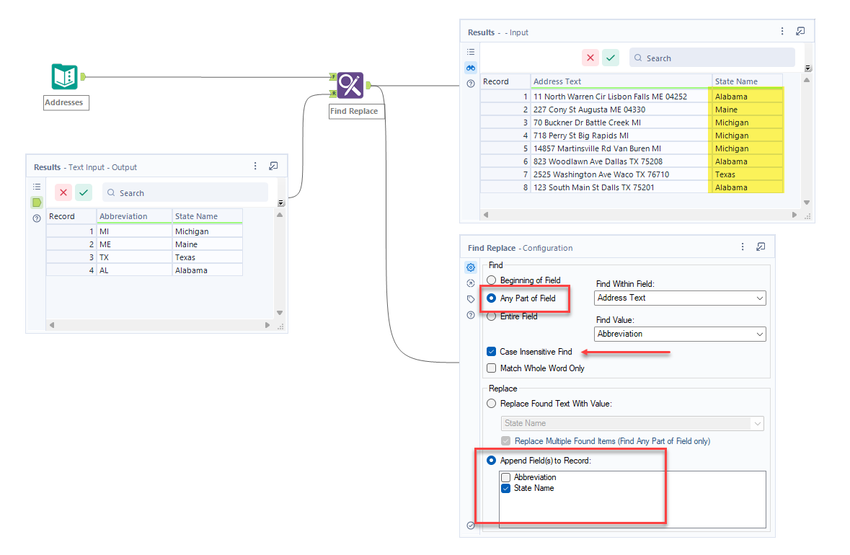This screenshot has width=850, height=555.
Task: Select green output anchor in Text Input results
Action: click(x=36, y=202)
